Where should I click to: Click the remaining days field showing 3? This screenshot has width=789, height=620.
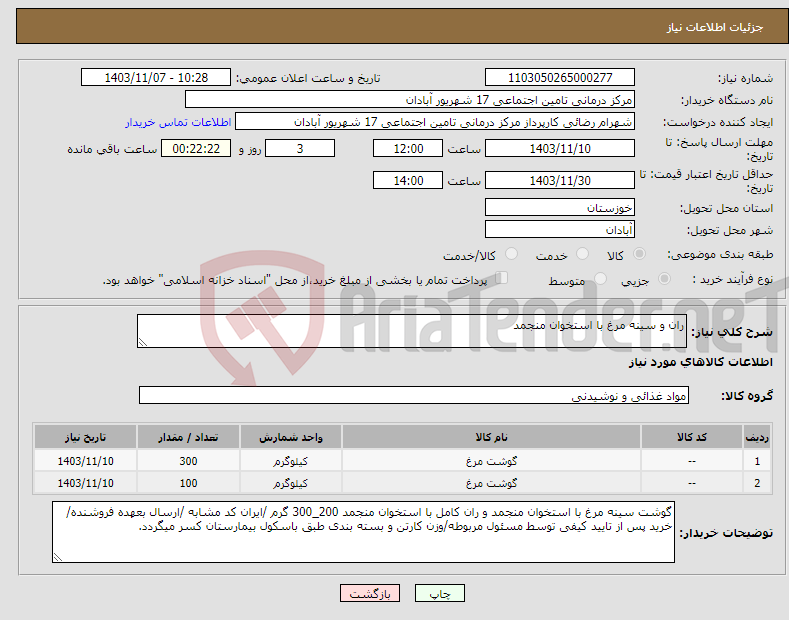point(300,148)
